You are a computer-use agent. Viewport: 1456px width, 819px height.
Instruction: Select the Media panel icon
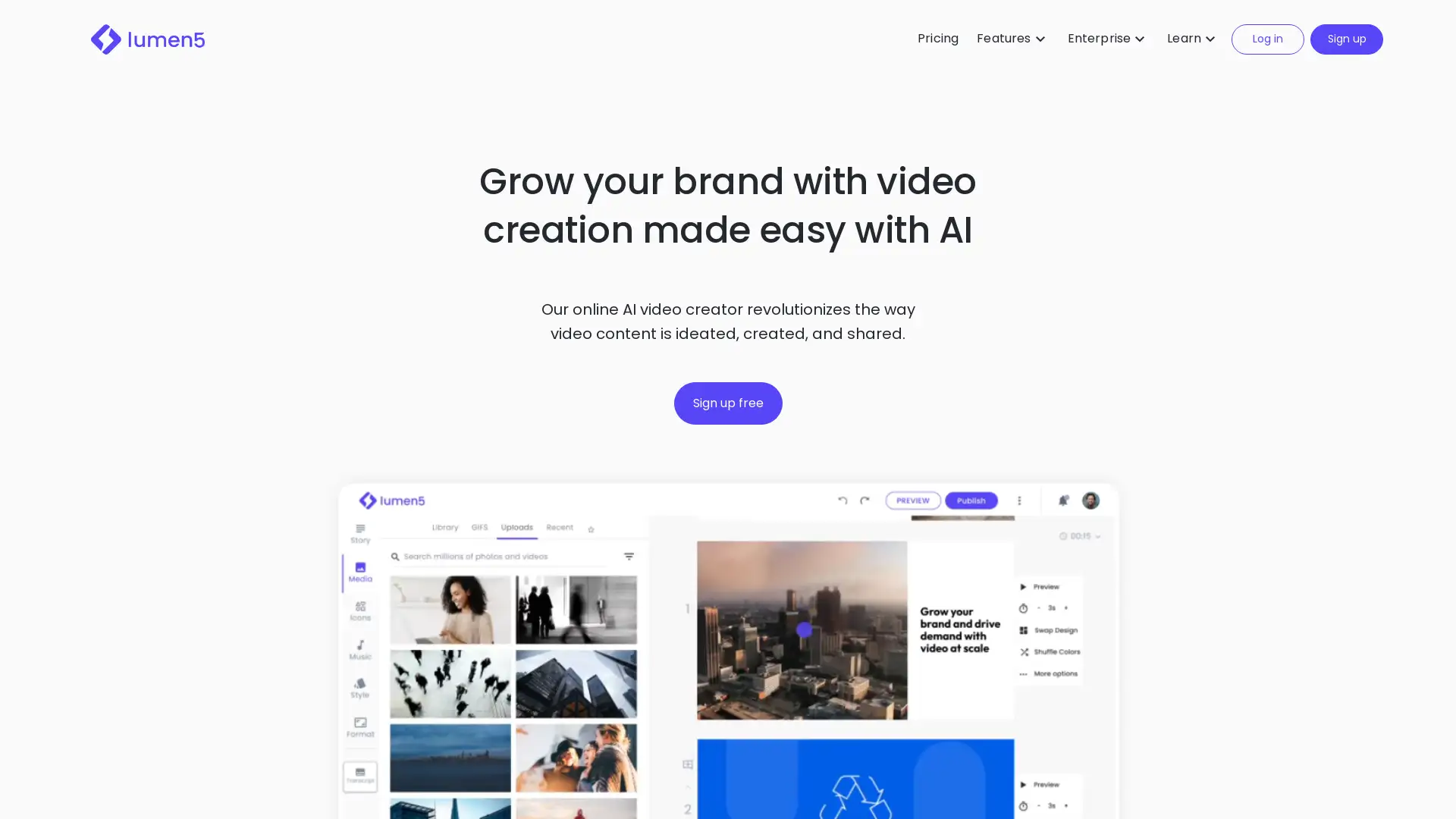pos(359,571)
